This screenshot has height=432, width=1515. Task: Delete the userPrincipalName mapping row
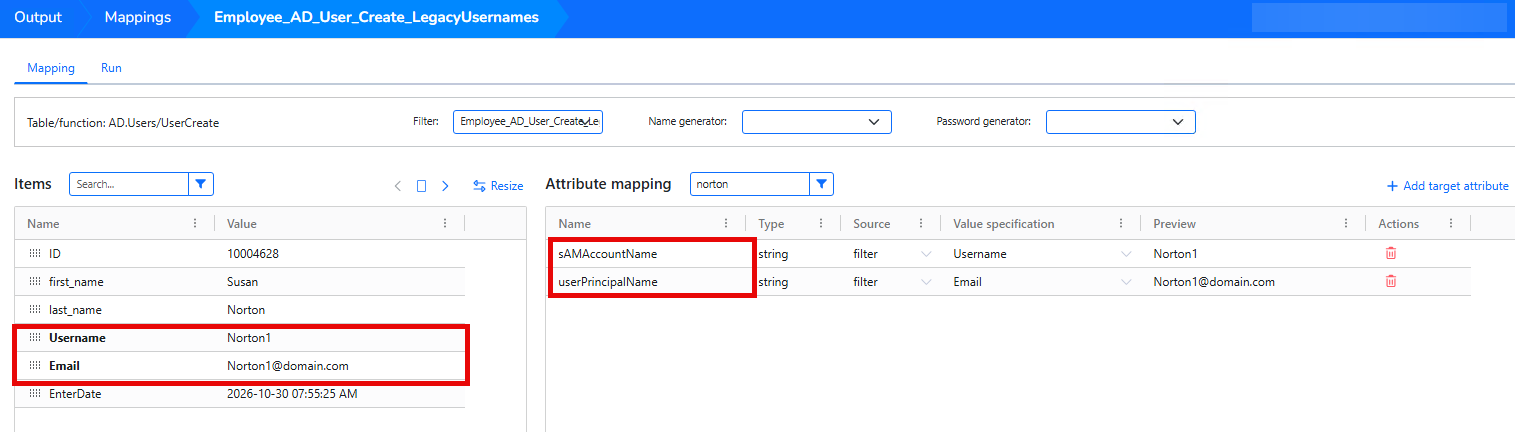[x=1390, y=281]
